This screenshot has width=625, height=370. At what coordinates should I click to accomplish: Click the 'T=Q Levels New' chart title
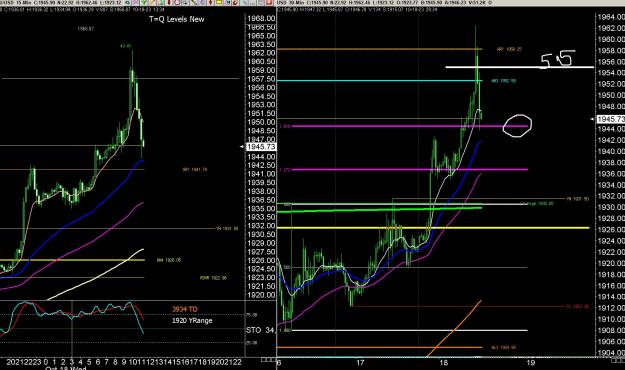point(177,19)
